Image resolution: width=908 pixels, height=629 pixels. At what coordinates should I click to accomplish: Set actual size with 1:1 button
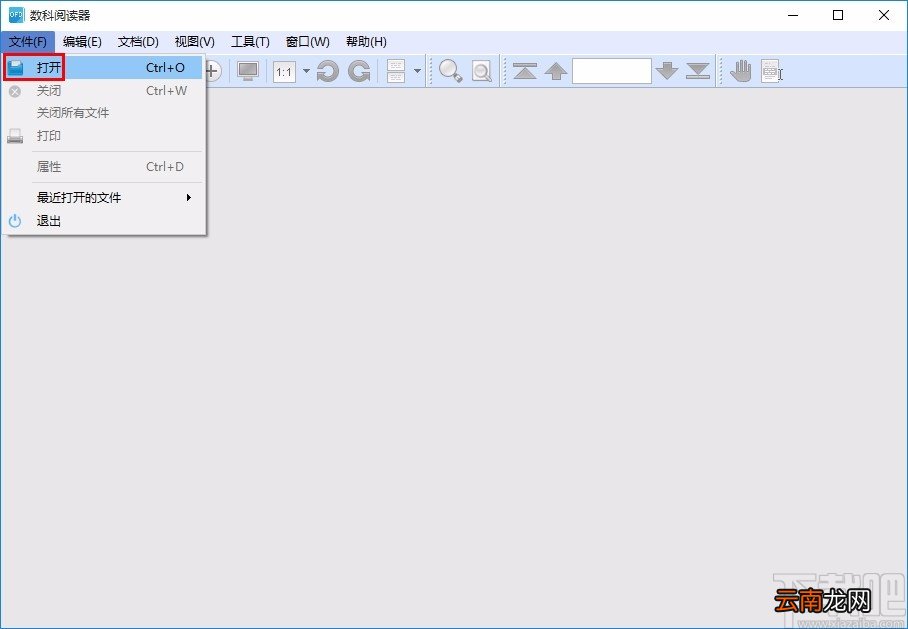[284, 72]
